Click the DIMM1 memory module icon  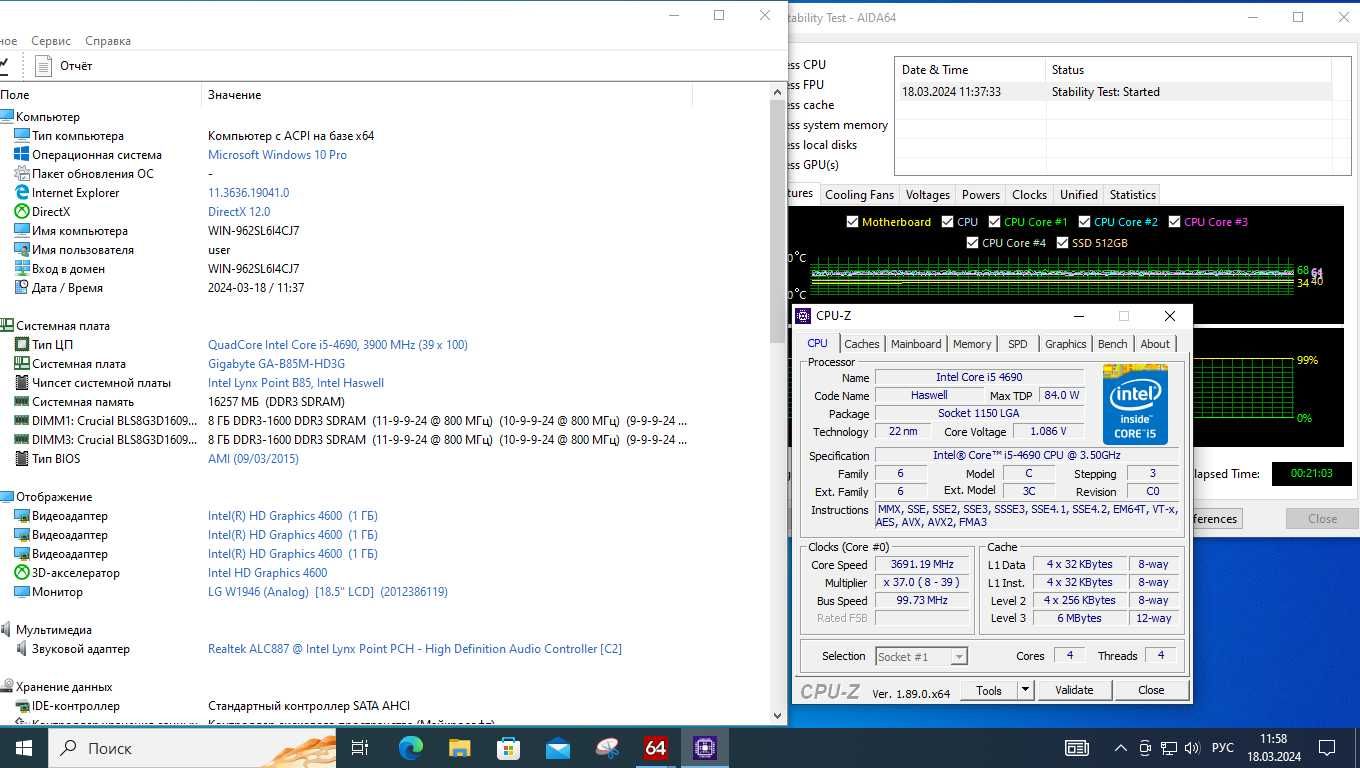(22, 421)
